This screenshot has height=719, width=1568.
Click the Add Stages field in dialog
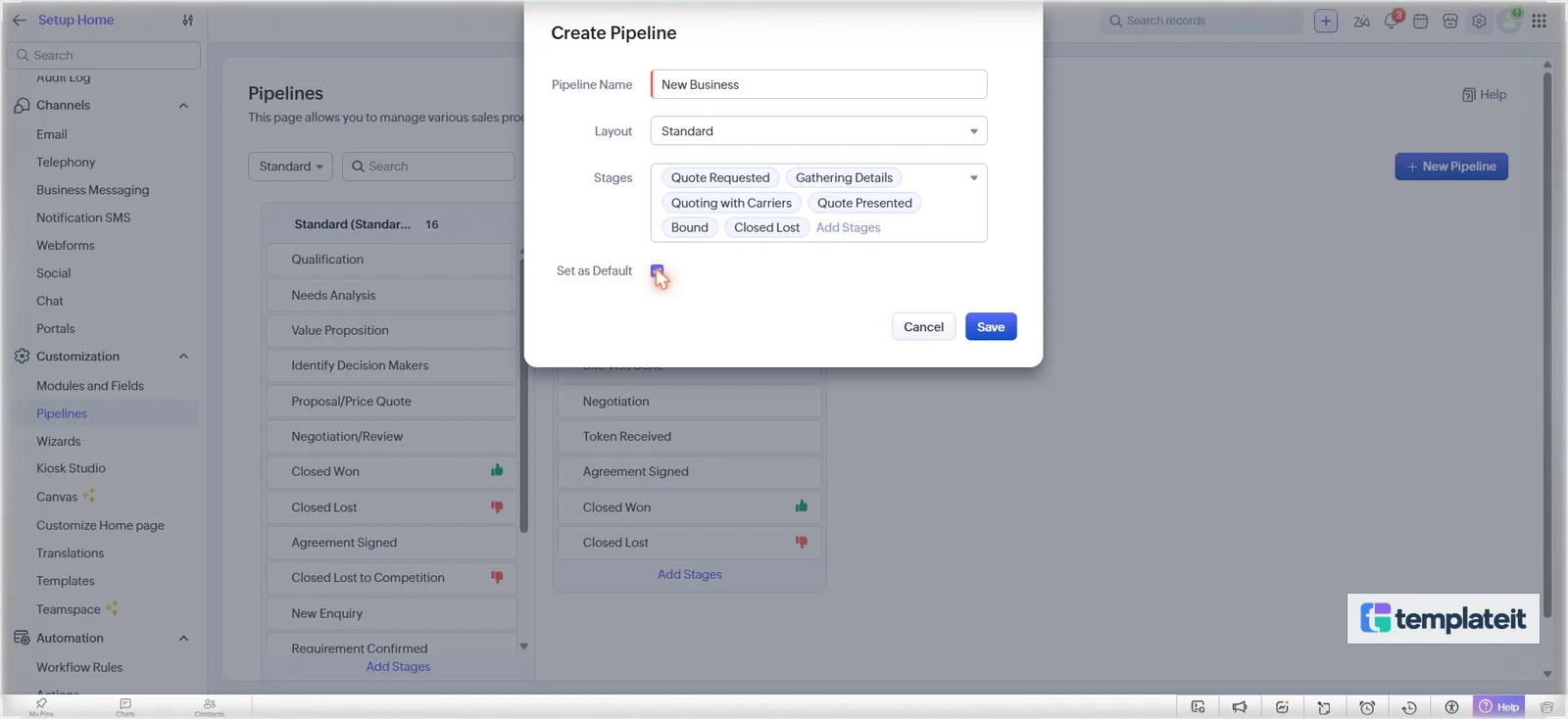click(x=849, y=228)
